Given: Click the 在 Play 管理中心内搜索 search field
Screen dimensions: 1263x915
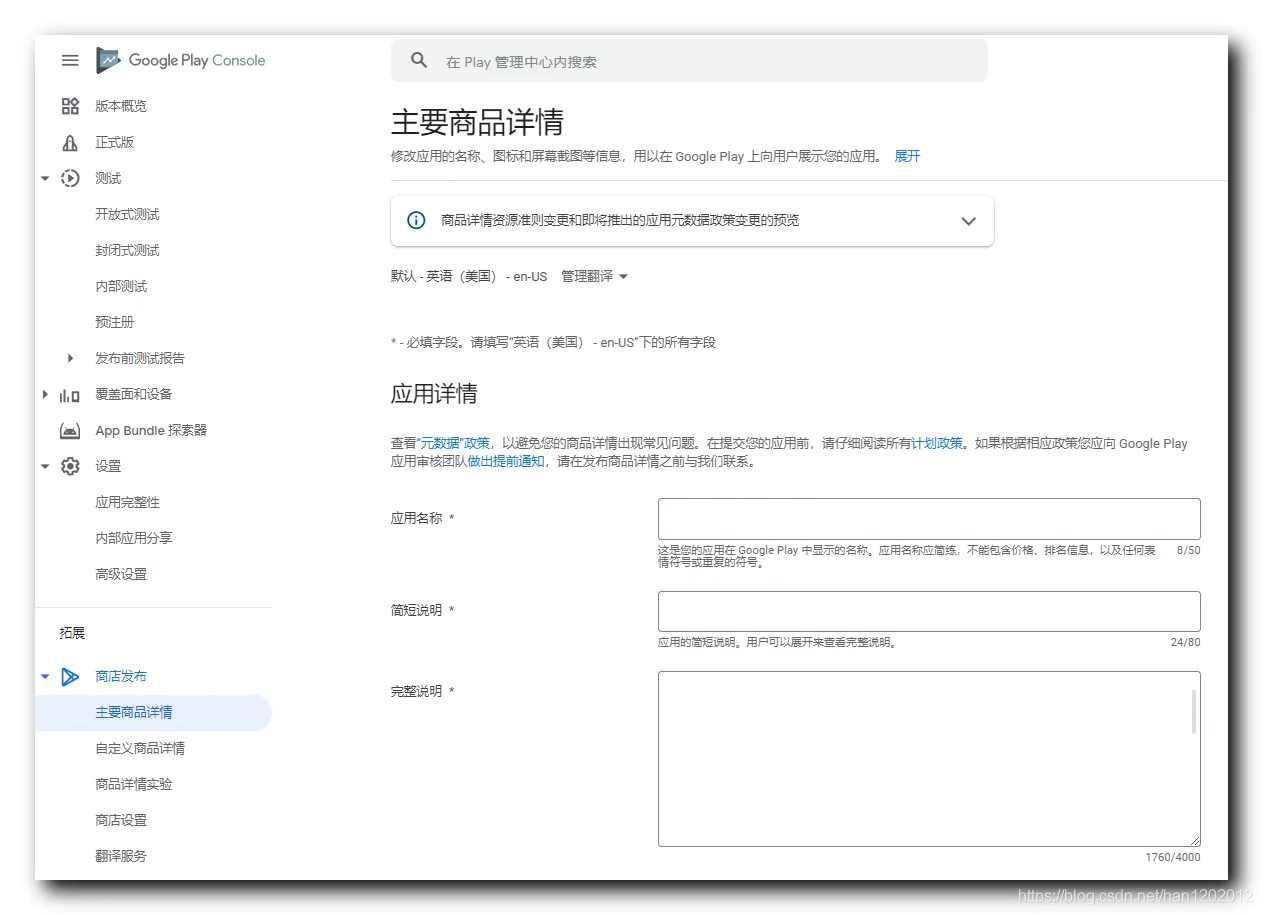Looking at the screenshot, I should 689,61.
